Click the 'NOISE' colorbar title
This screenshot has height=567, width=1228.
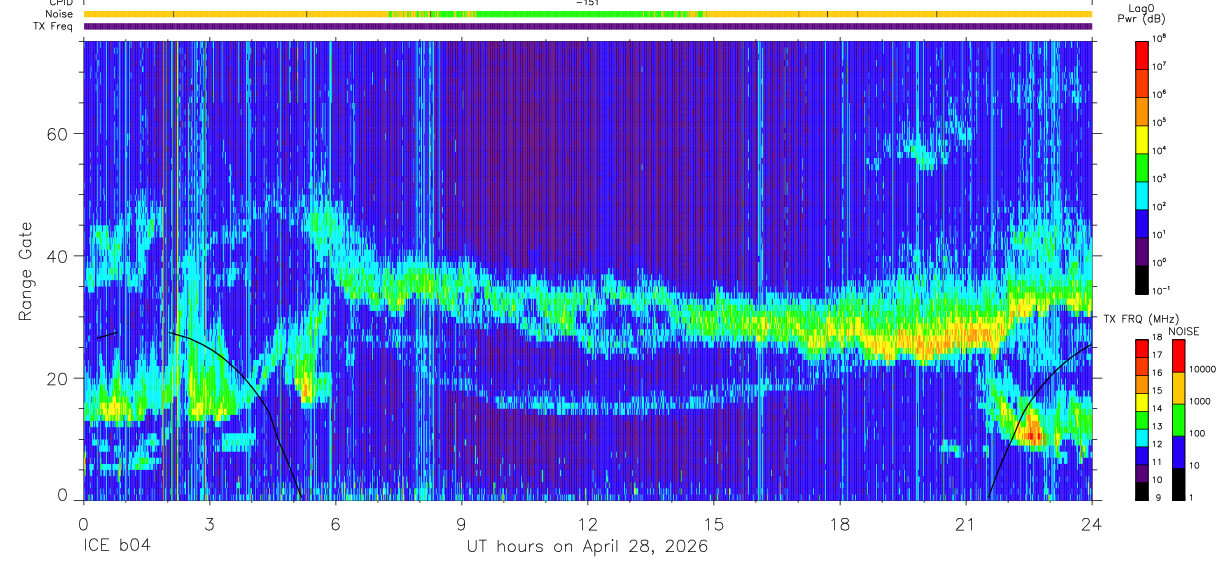point(1184,330)
